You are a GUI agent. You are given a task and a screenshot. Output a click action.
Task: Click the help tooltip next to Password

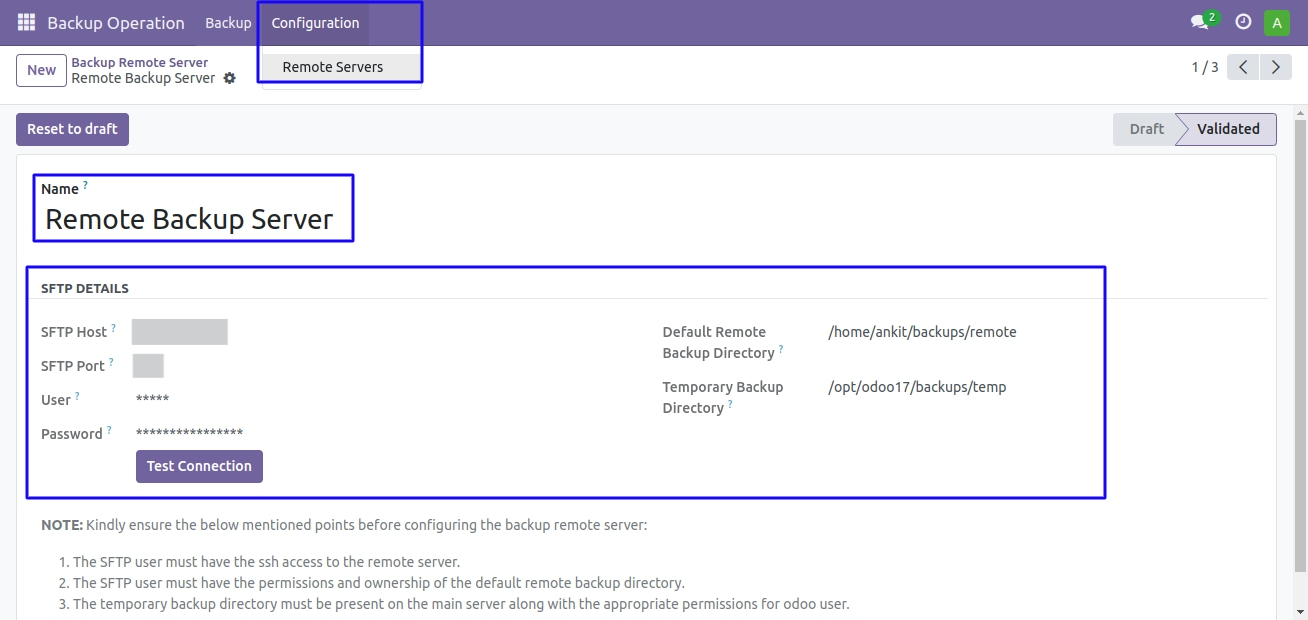pyautogui.click(x=110, y=430)
